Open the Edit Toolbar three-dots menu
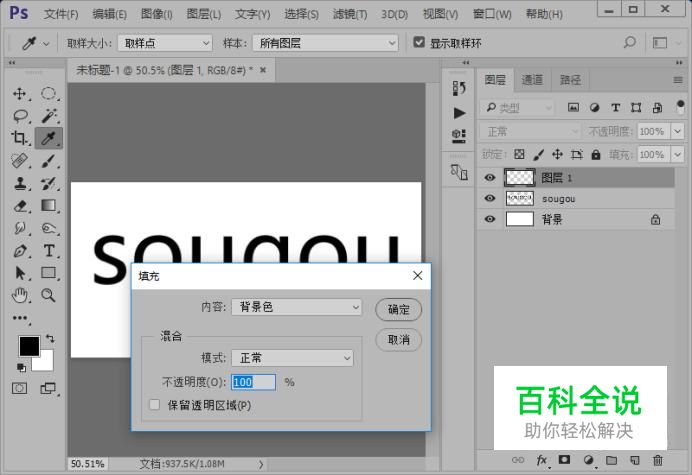This screenshot has width=692, height=475. 19,318
